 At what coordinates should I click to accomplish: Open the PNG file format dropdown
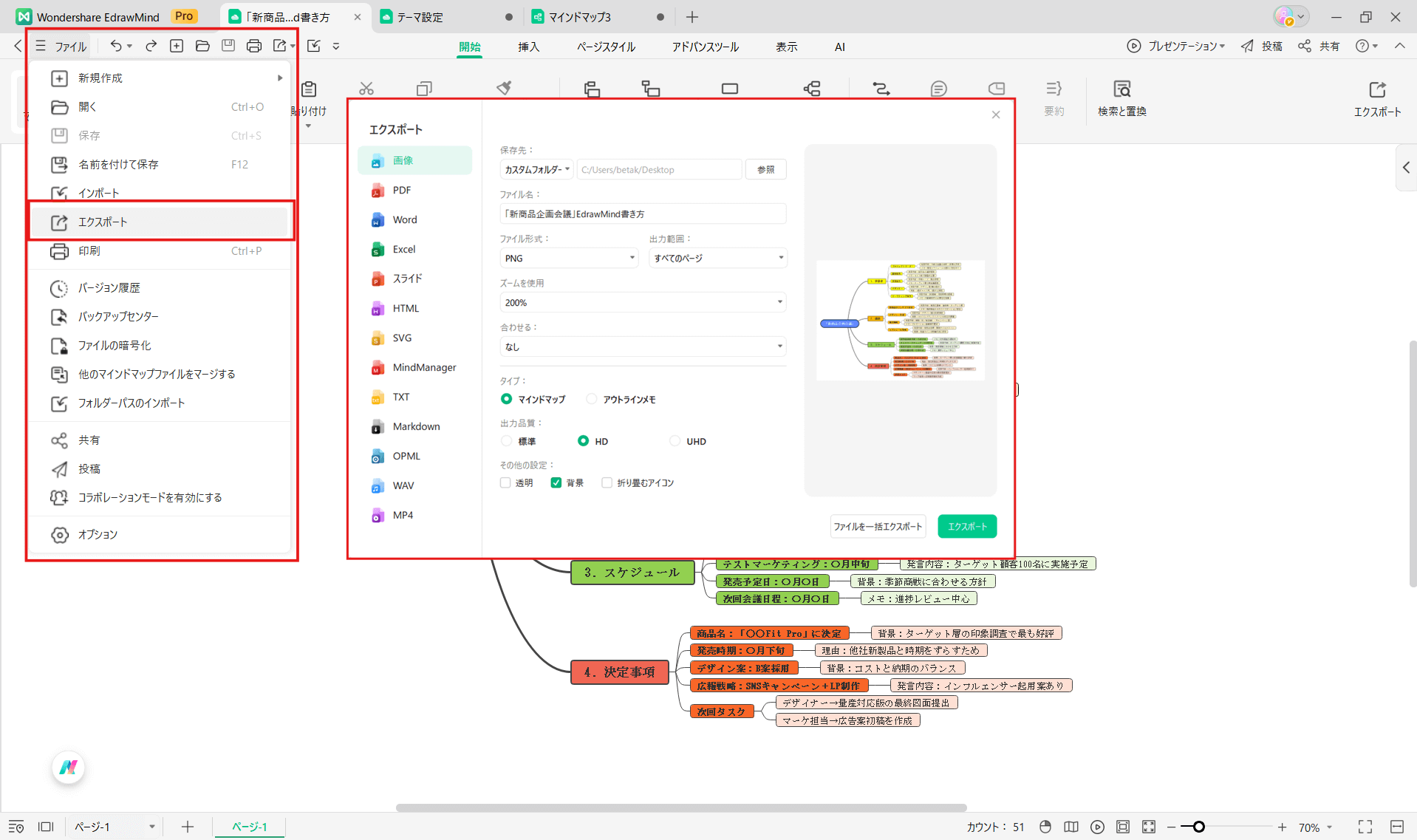pyautogui.click(x=568, y=258)
